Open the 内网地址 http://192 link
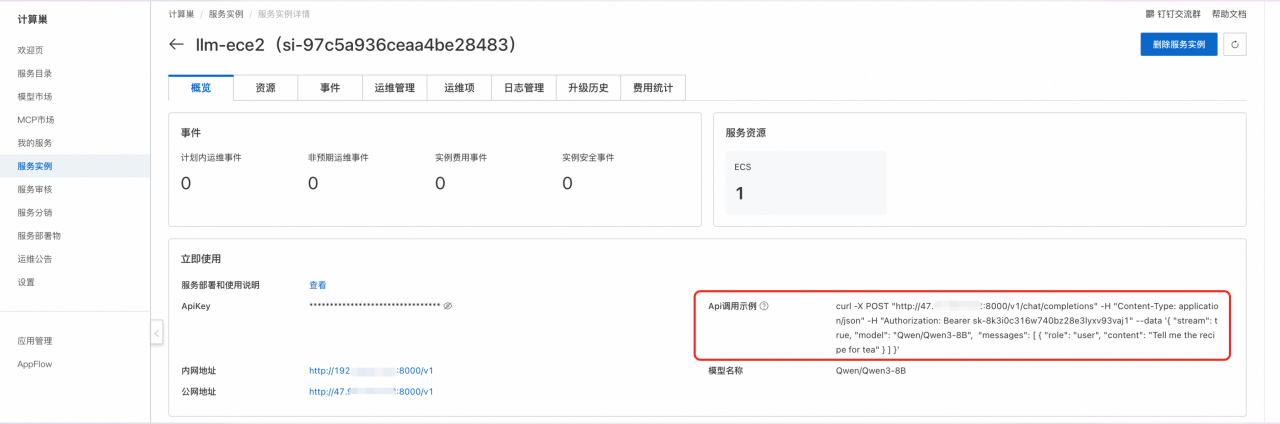 click(371, 370)
